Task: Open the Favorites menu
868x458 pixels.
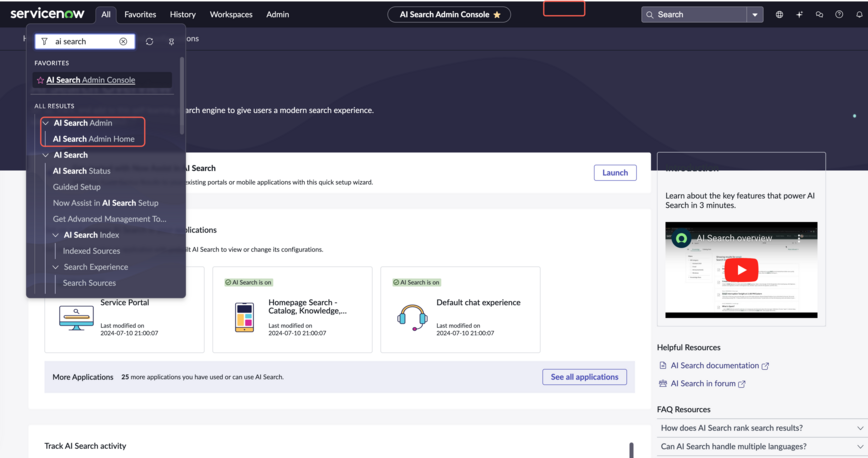Action: (x=140, y=14)
